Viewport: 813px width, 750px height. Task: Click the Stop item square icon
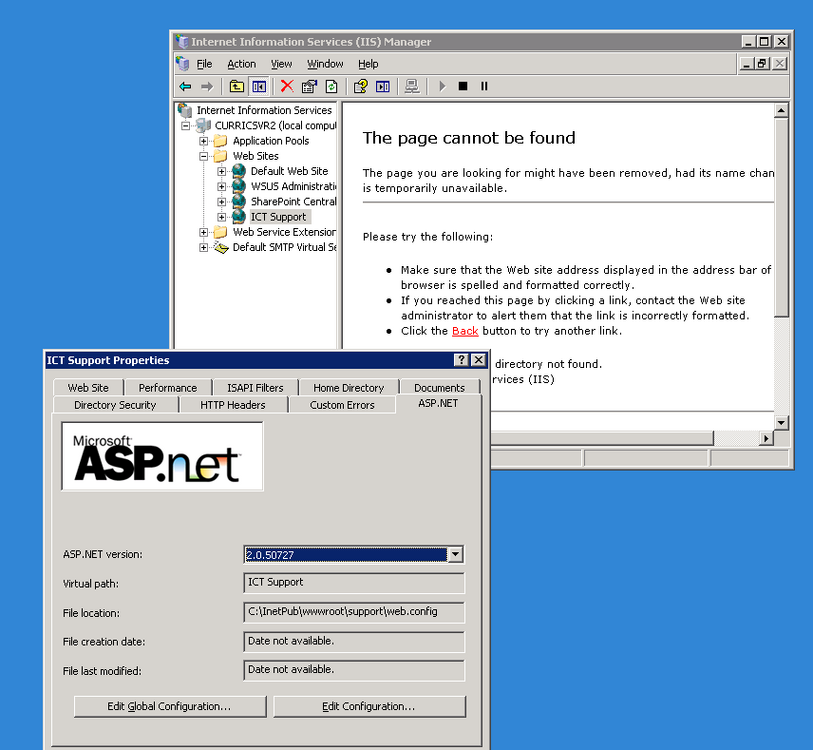463,86
